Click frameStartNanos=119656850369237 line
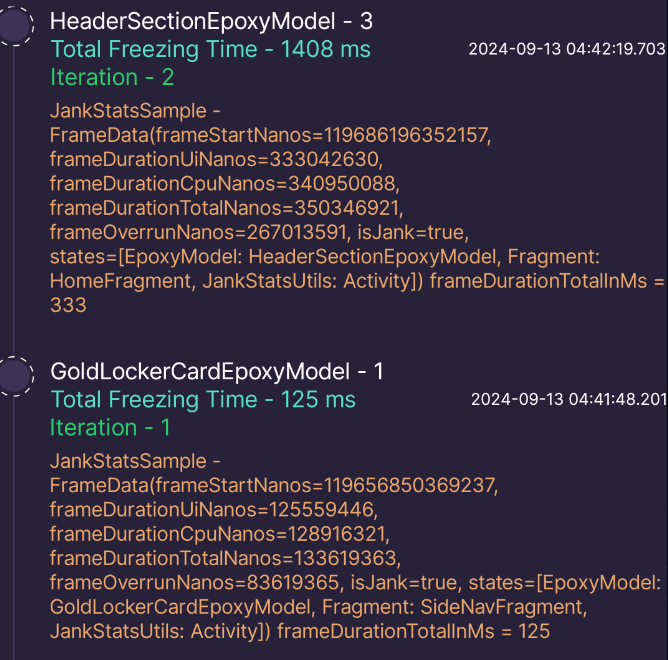Screen dimensions: 668x660 coord(274,486)
